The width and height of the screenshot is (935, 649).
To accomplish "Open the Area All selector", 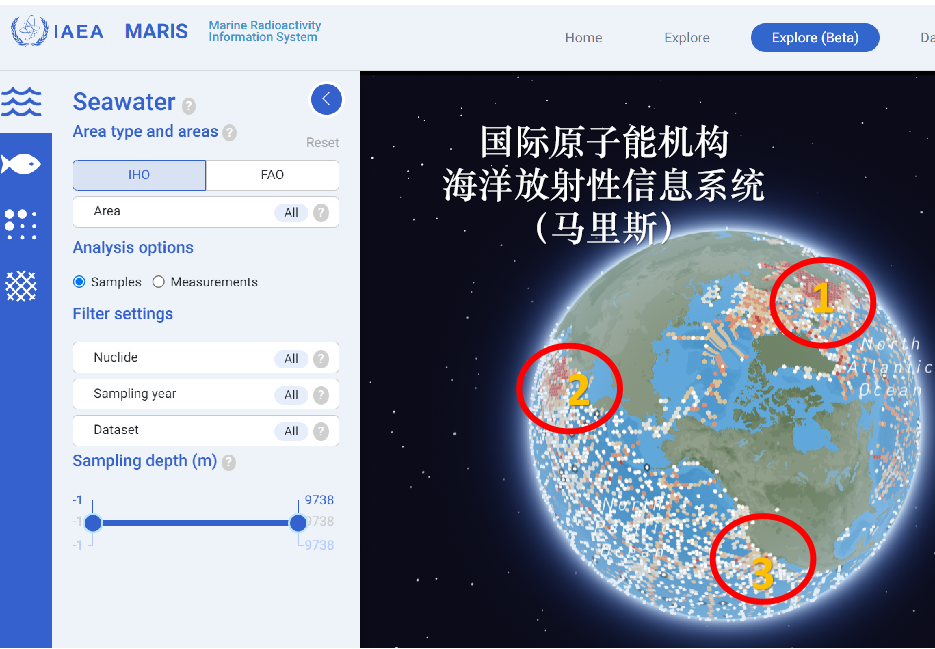I will click(x=291, y=212).
